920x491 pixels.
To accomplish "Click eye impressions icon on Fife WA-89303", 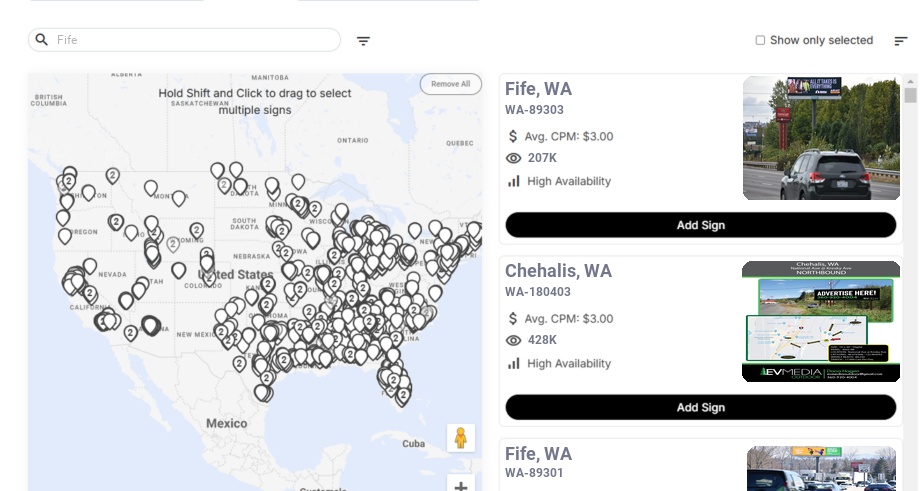I will tap(514, 158).
